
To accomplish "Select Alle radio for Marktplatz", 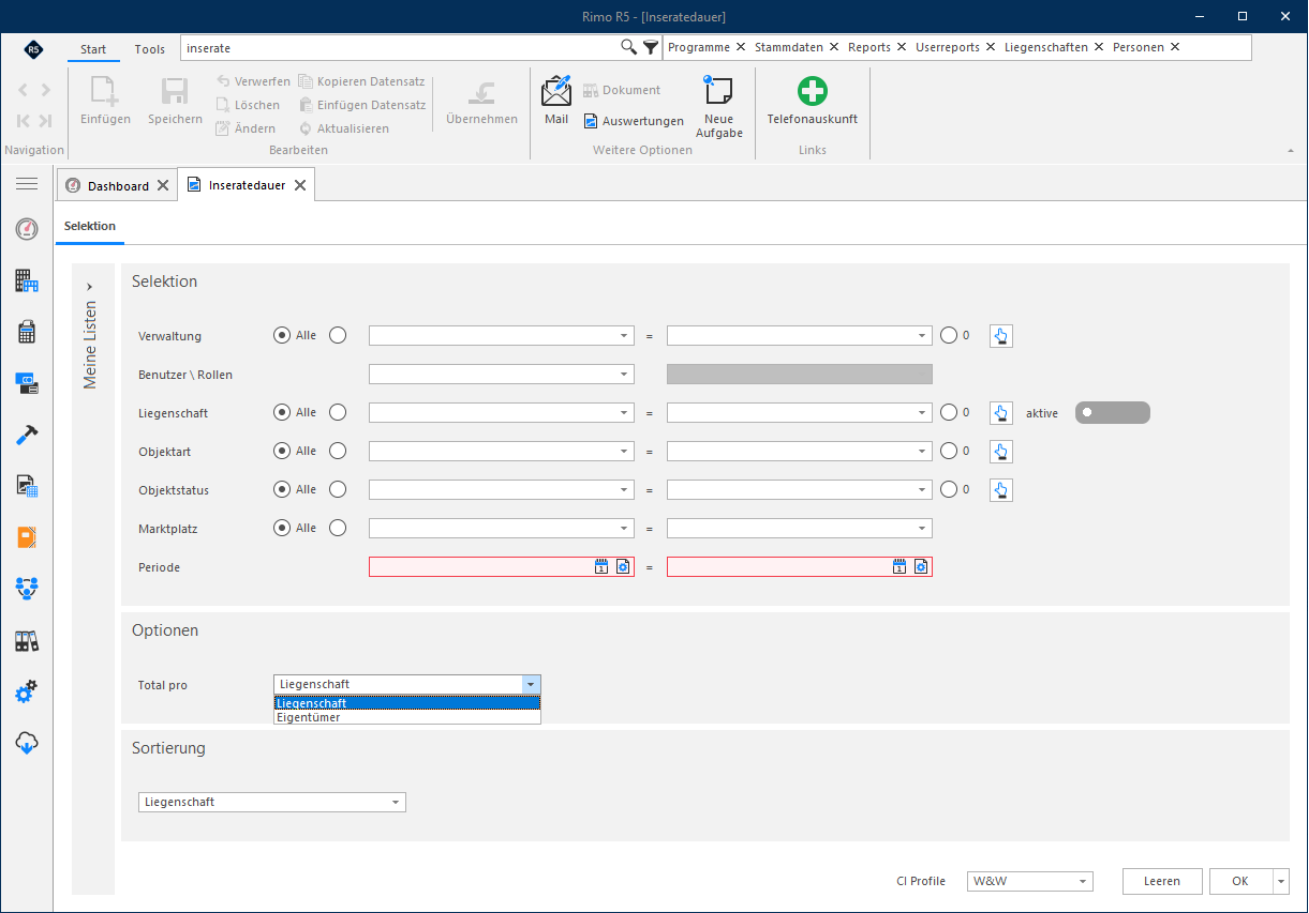I will (282, 528).
